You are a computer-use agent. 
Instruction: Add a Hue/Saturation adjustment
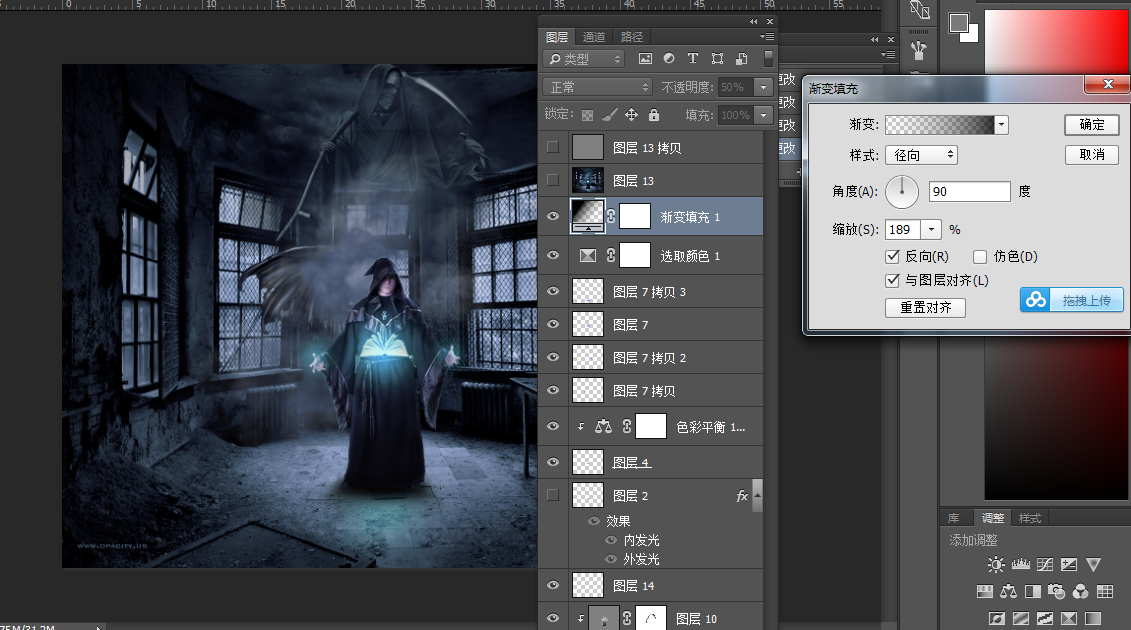[x=985, y=592]
